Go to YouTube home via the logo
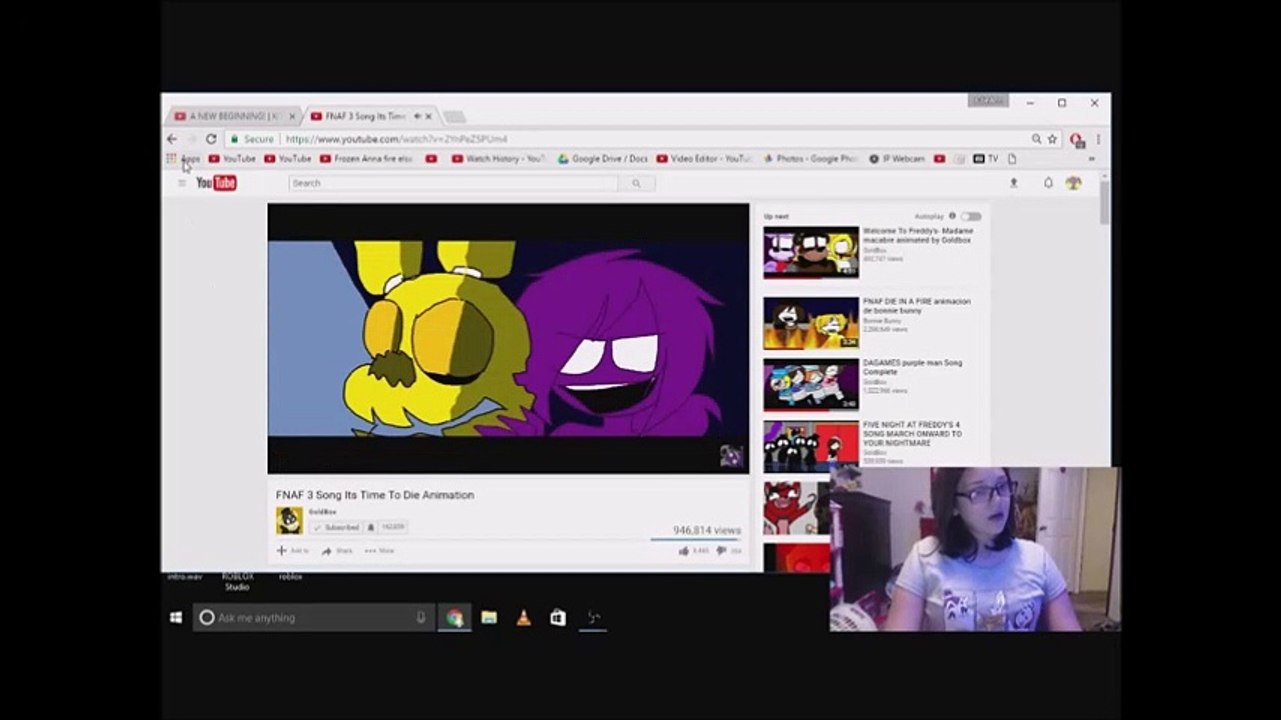The width and height of the screenshot is (1281, 720). (216, 183)
